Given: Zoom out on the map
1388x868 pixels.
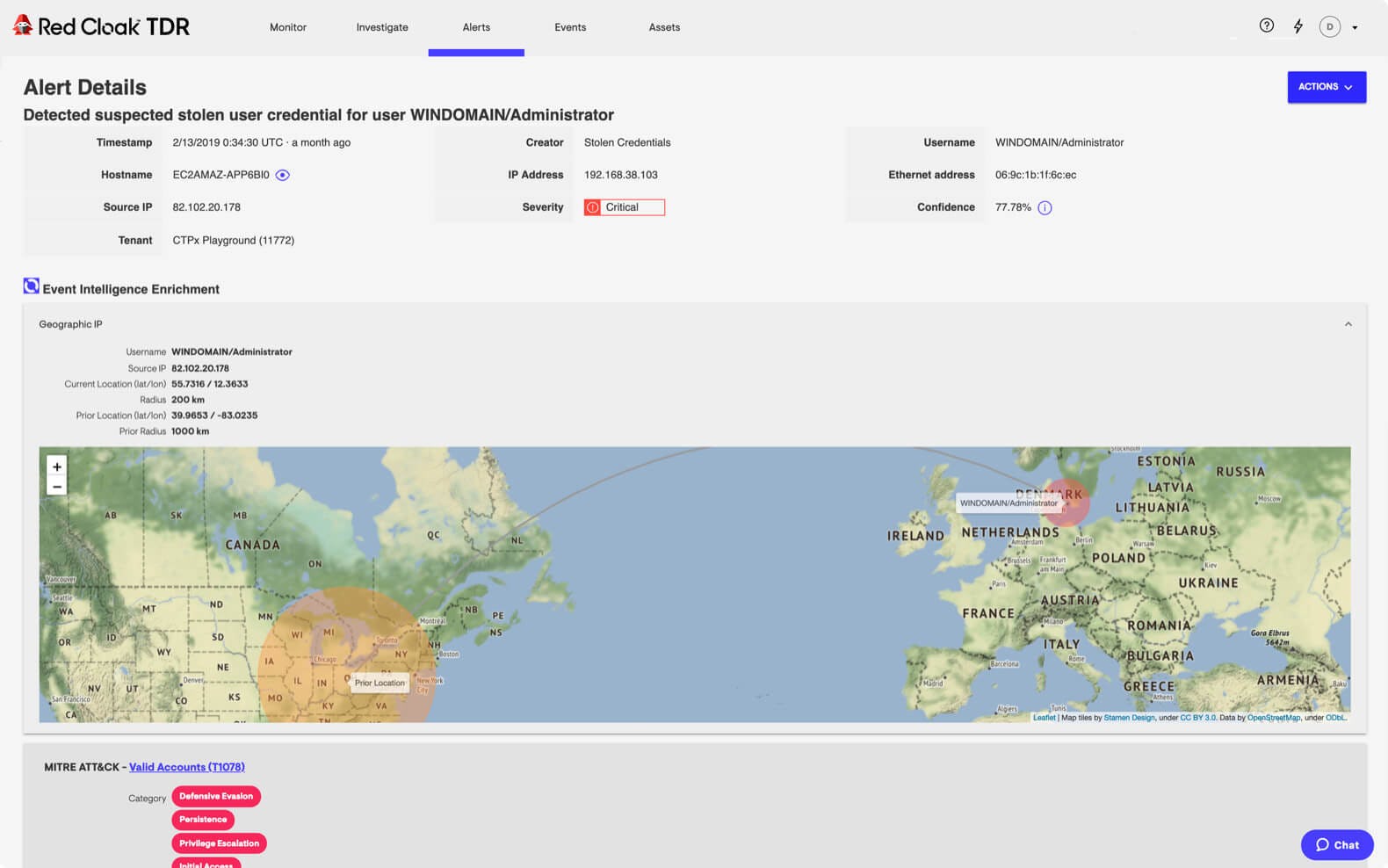Looking at the screenshot, I should (57, 487).
